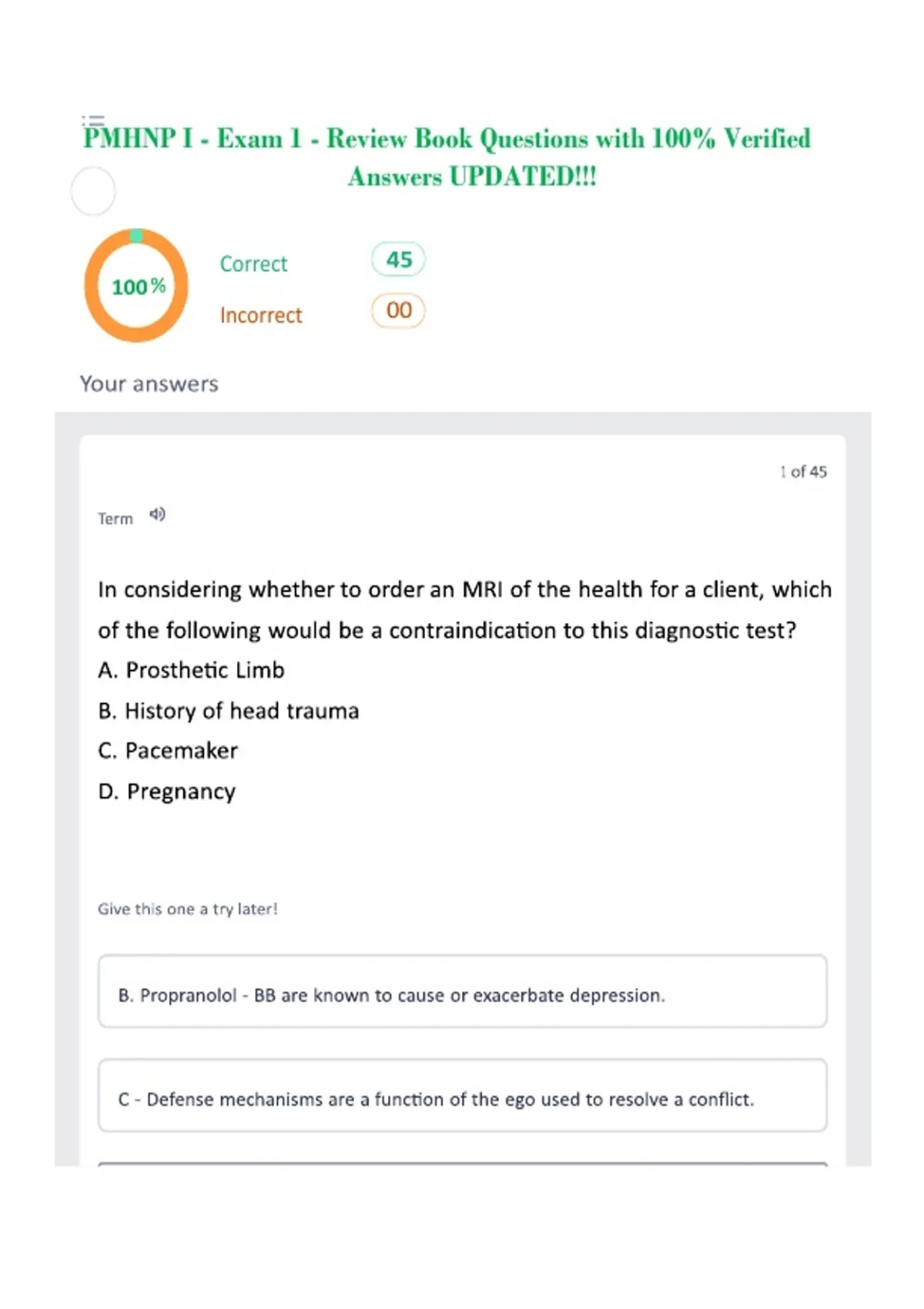Open the 'Your answers' section heading
Image resolution: width=924 pixels, height=1309 pixels.
tap(149, 383)
